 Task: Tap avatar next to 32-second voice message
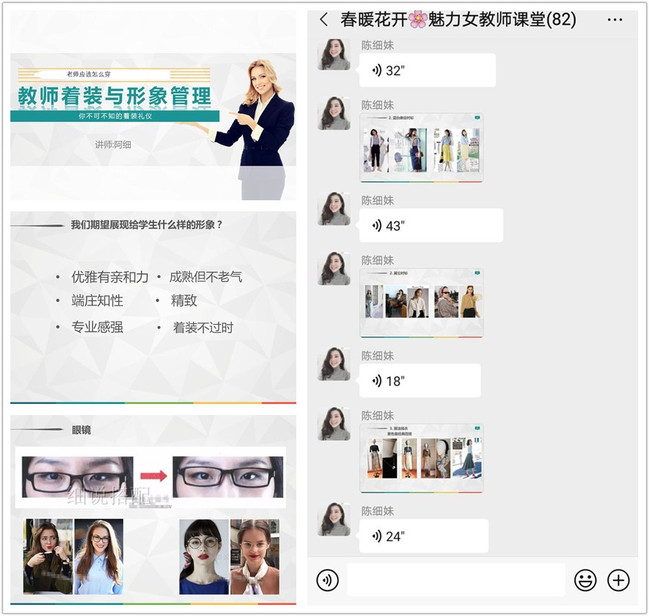[x=335, y=56]
